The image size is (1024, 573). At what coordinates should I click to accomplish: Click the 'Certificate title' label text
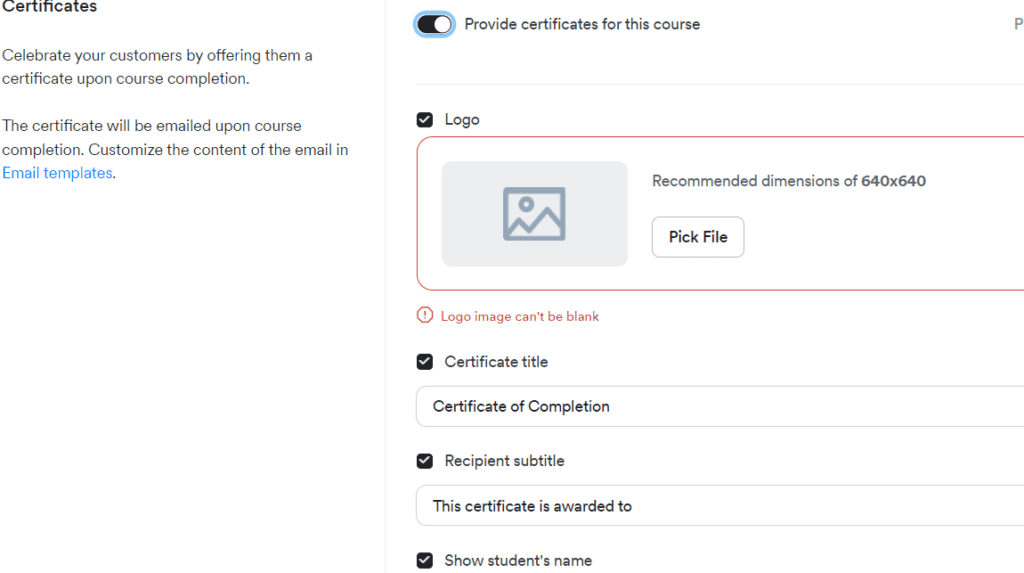tap(496, 362)
